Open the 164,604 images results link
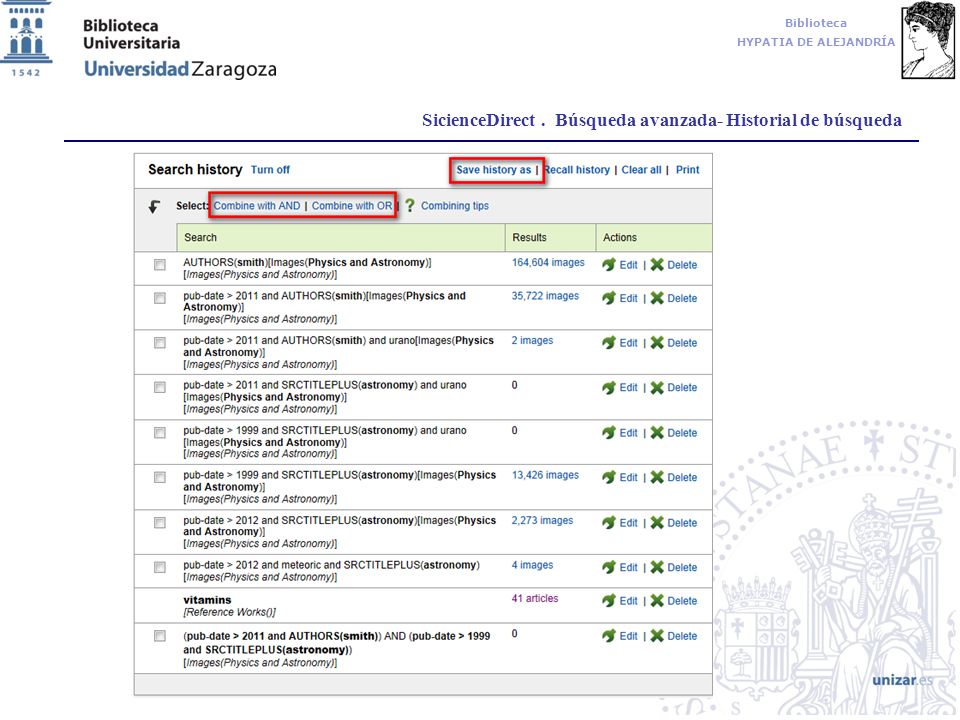Image resolution: width=960 pixels, height=720 pixels. coord(548,262)
